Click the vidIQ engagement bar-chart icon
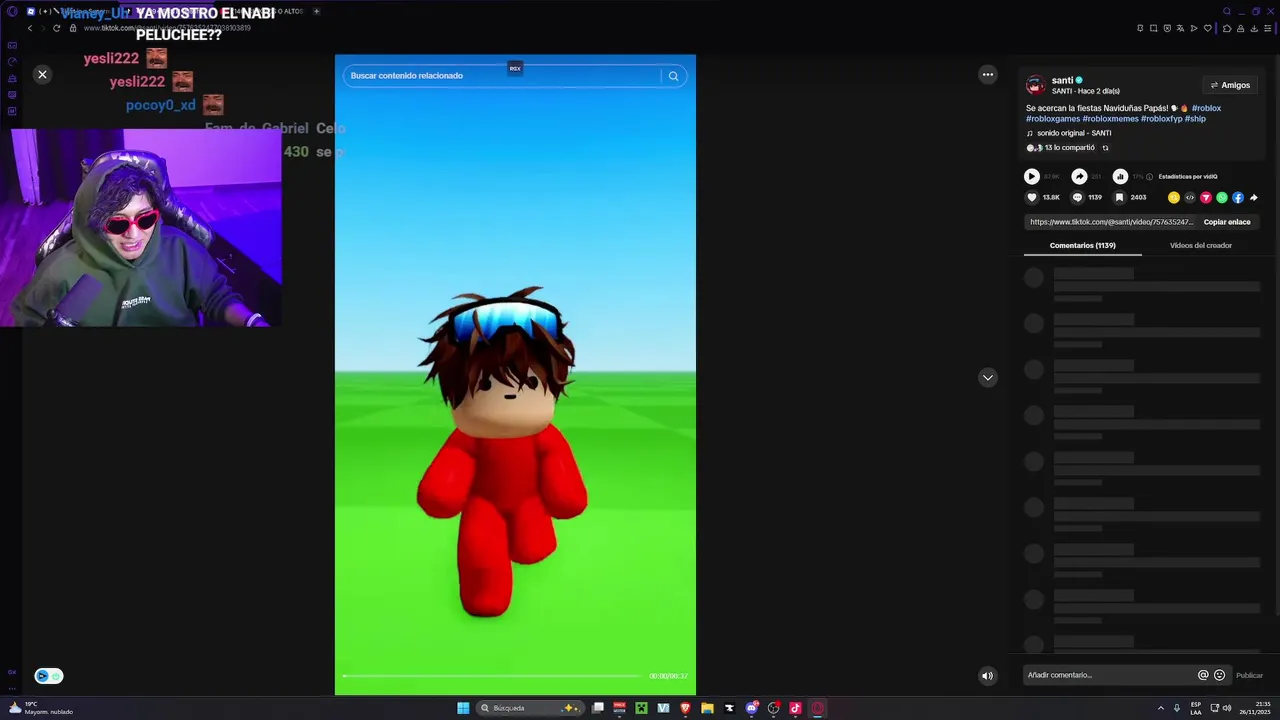Image resolution: width=1280 pixels, height=720 pixels. click(1120, 176)
